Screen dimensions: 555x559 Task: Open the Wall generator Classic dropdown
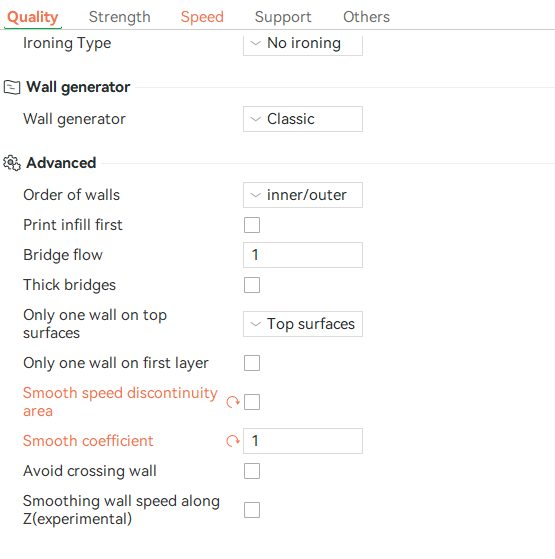[x=303, y=119]
